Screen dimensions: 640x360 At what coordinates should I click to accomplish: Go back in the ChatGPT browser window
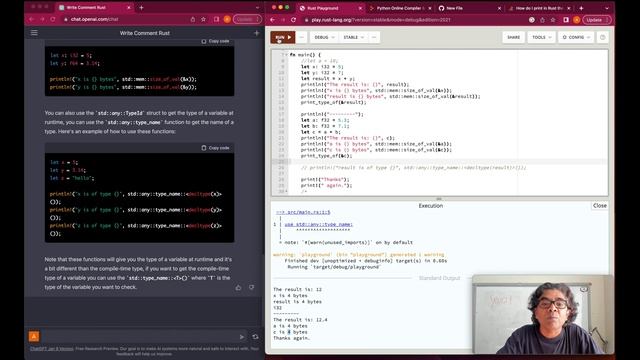tap(31, 19)
